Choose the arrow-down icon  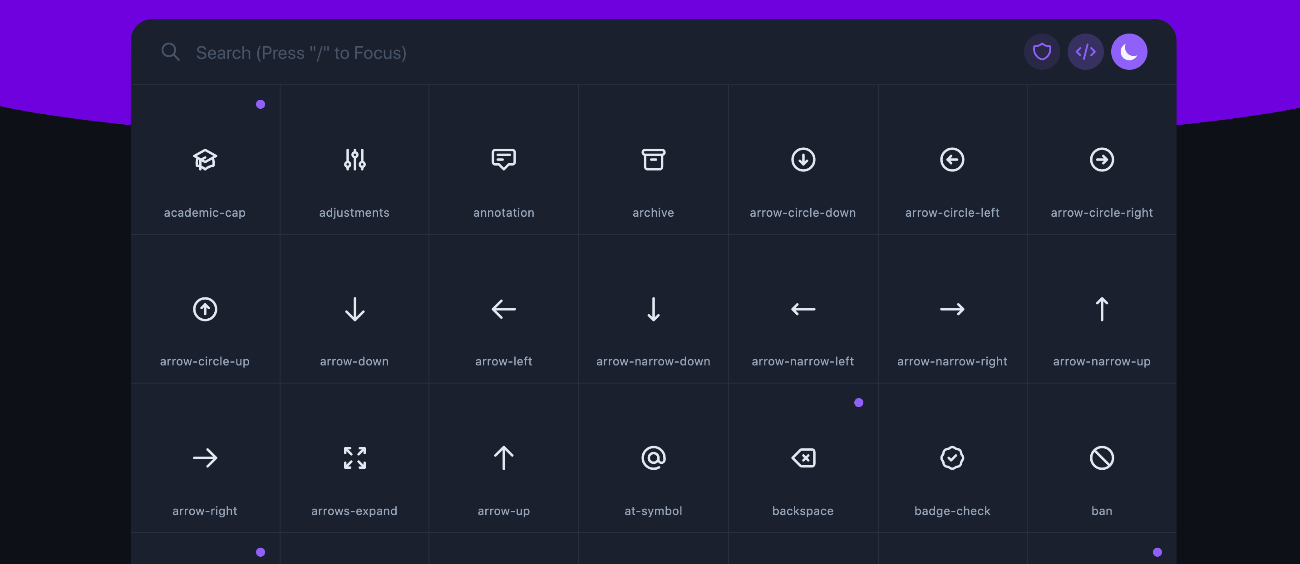tap(355, 310)
